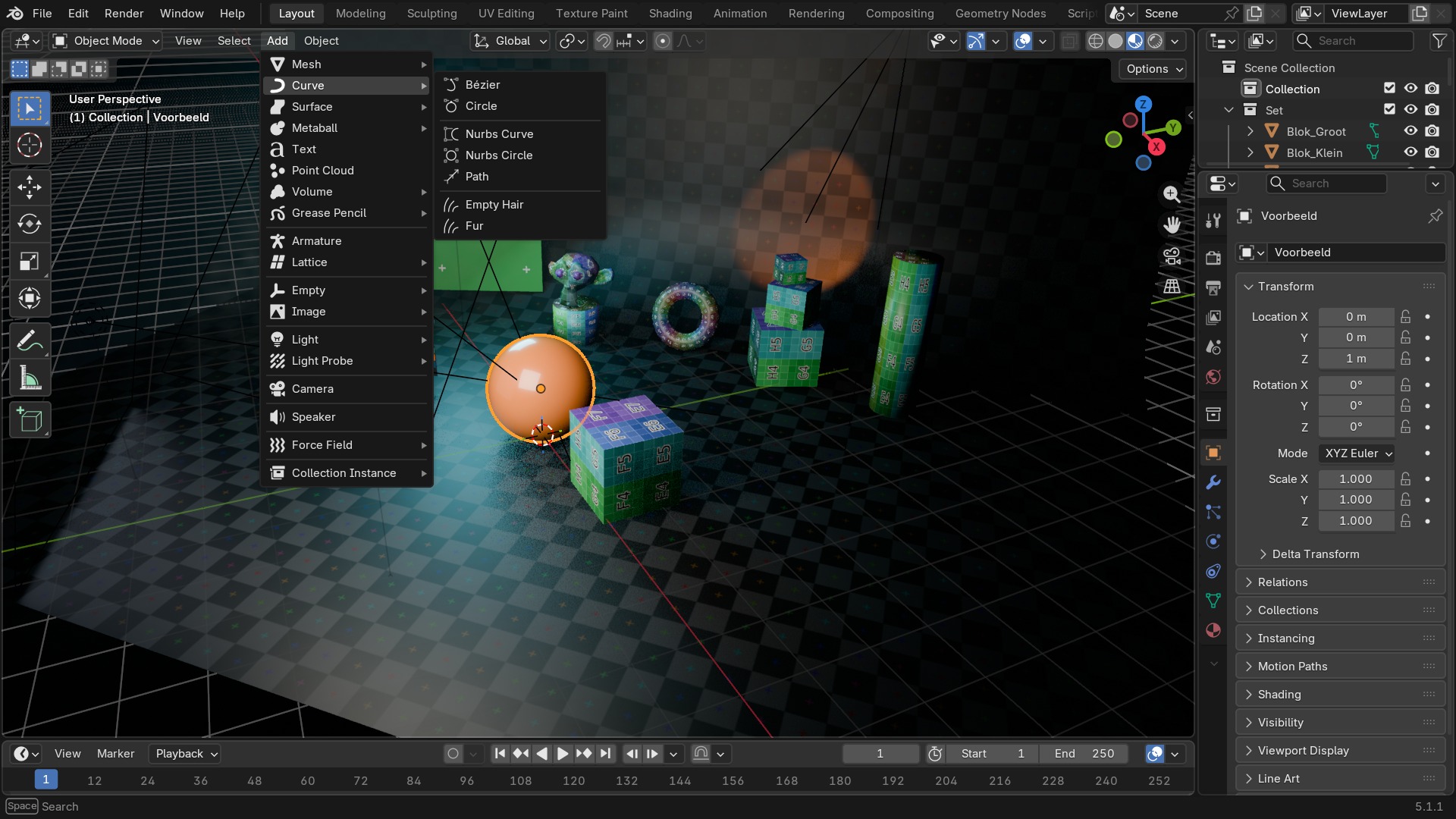Image resolution: width=1456 pixels, height=819 pixels.
Task: Switch perspective/orthographic grid icon
Action: (x=1172, y=286)
